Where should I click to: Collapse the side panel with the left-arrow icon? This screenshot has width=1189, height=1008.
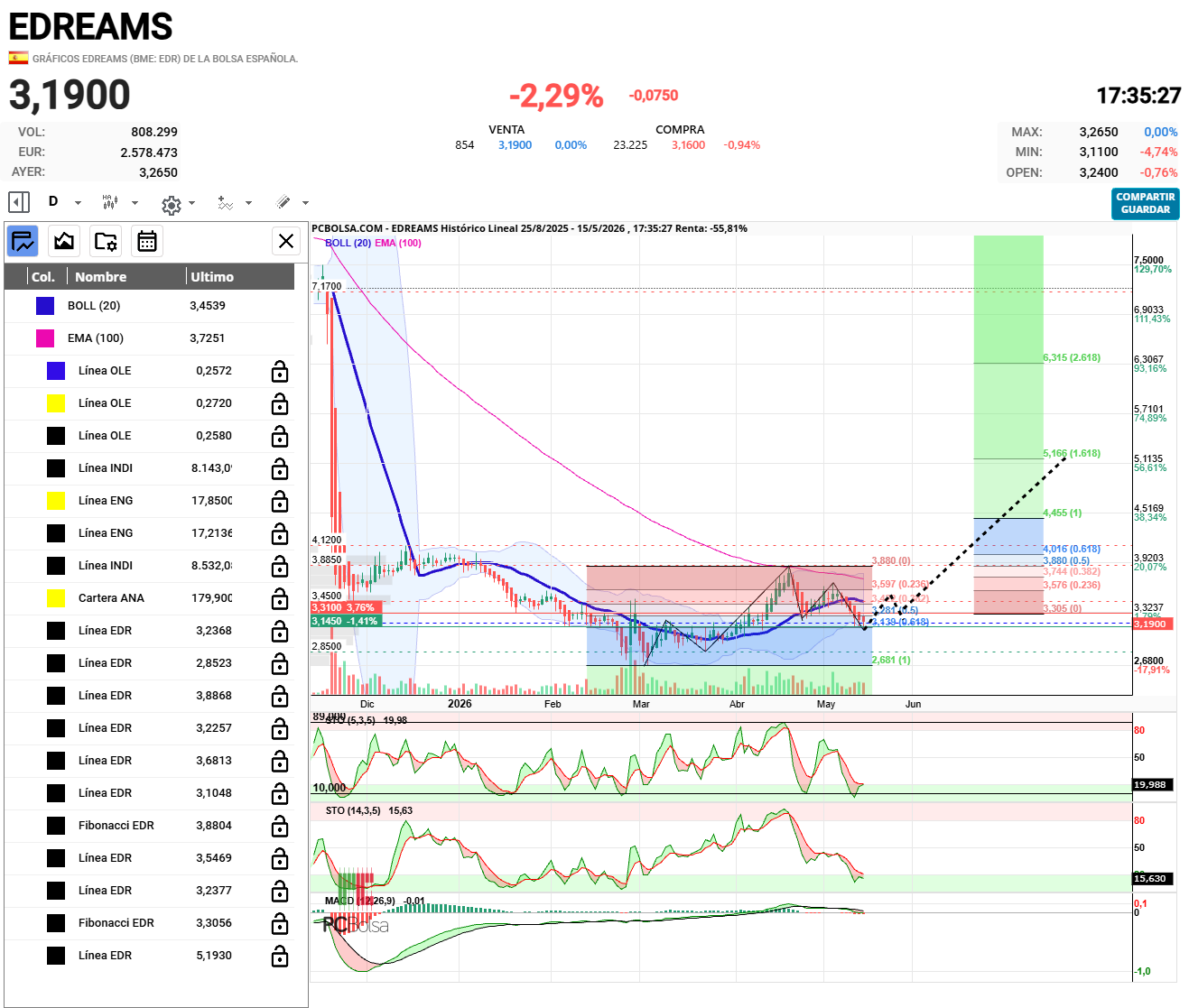19,202
